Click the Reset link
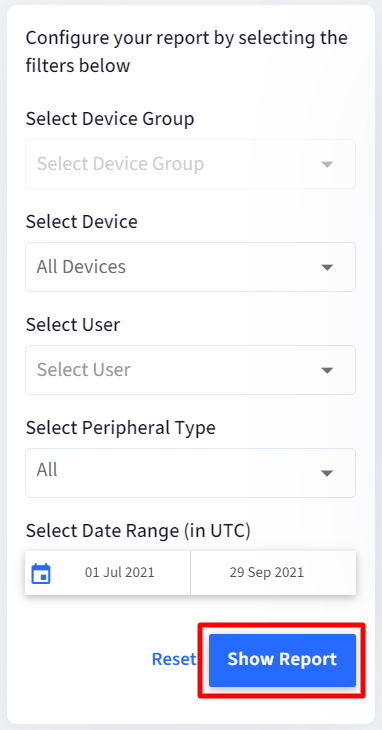 point(174,659)
